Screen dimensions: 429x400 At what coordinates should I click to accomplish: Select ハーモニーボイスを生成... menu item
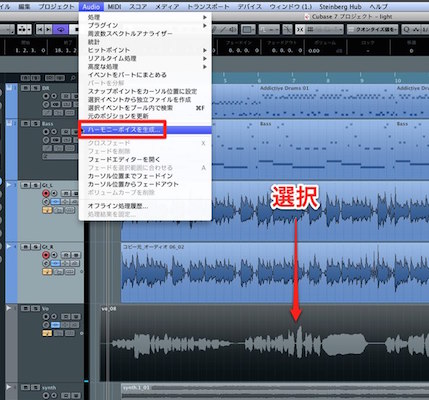145,130
